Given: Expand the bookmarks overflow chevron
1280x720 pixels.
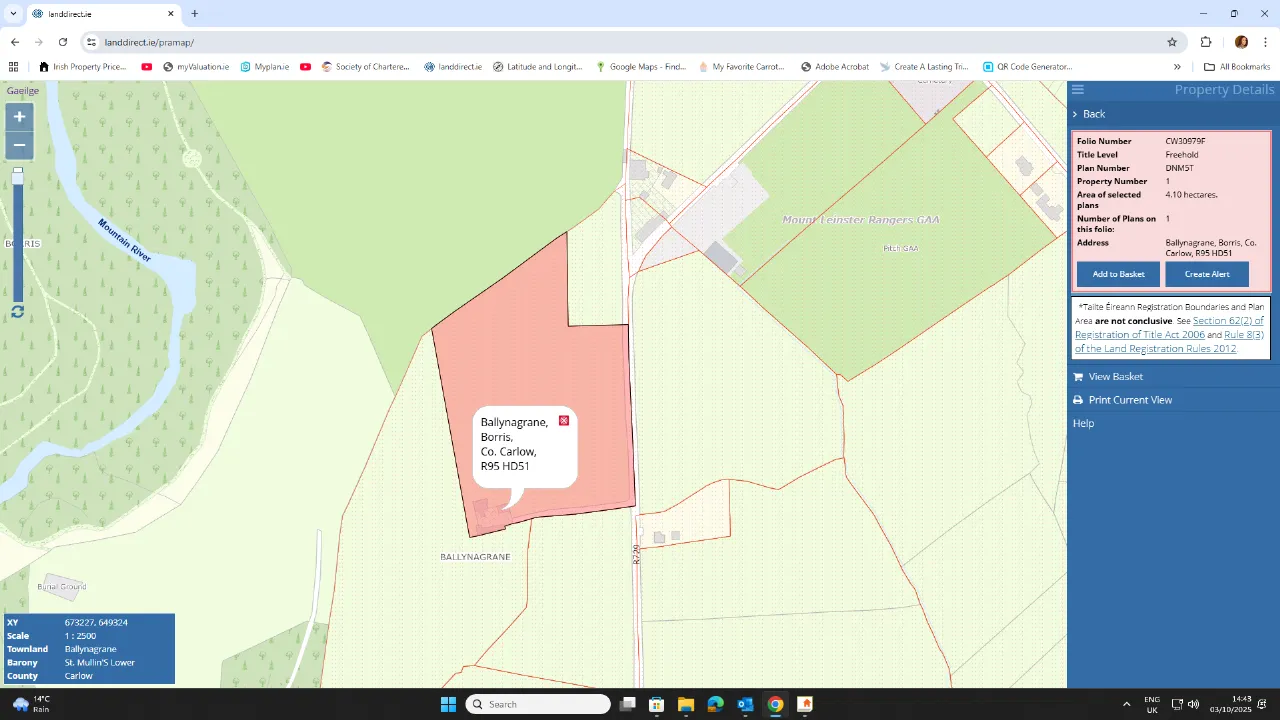Looking at the screenshot, I should (x=1178, y=66).
